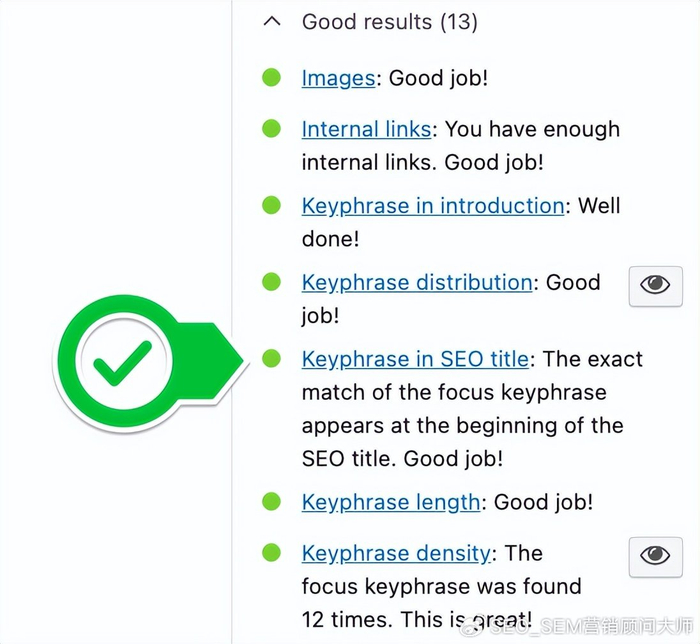Click the Good results (13) heading
Screen dimensions: 700x644
pos(389,22)
